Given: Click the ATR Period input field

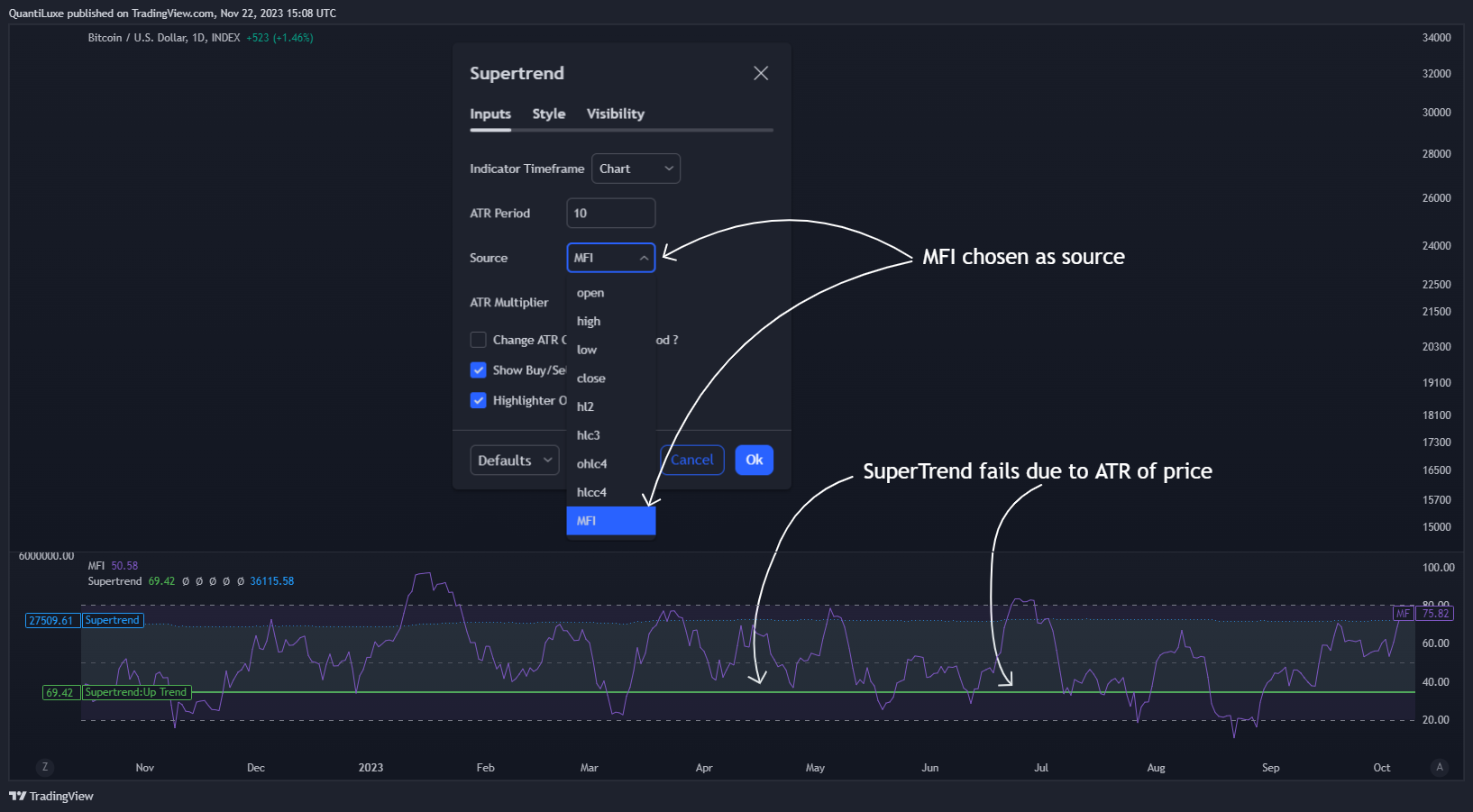Looking at the screenshot, I should [x=610, y=214].
